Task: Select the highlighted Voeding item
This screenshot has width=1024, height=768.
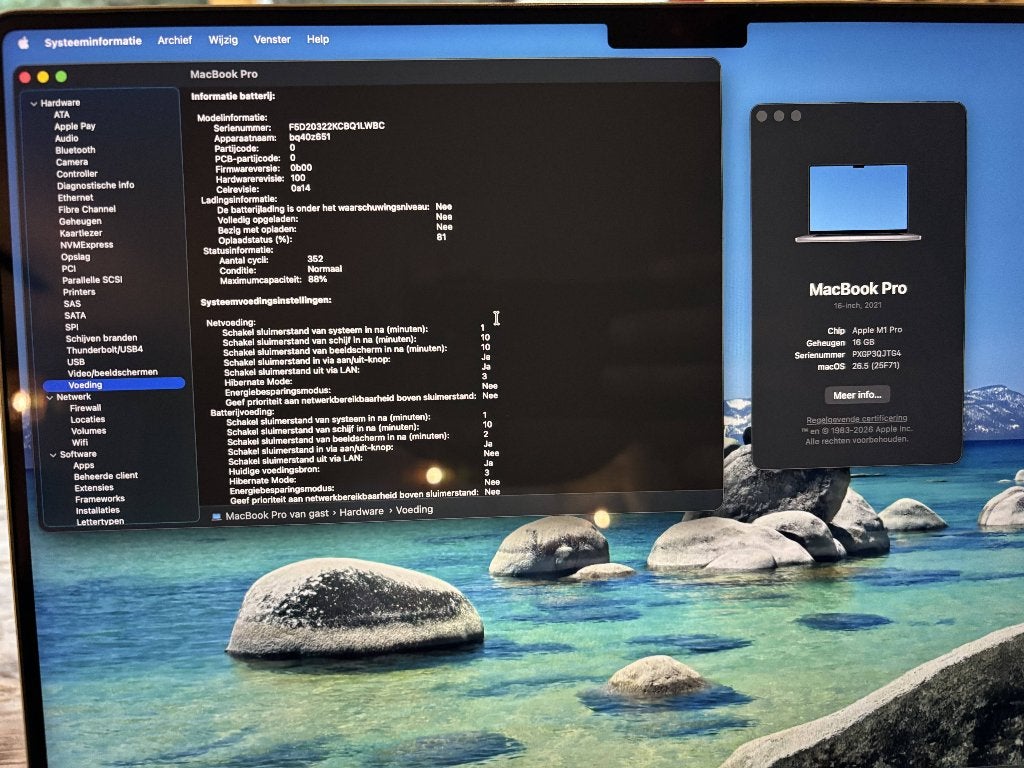Action: (x=114, y=385)
